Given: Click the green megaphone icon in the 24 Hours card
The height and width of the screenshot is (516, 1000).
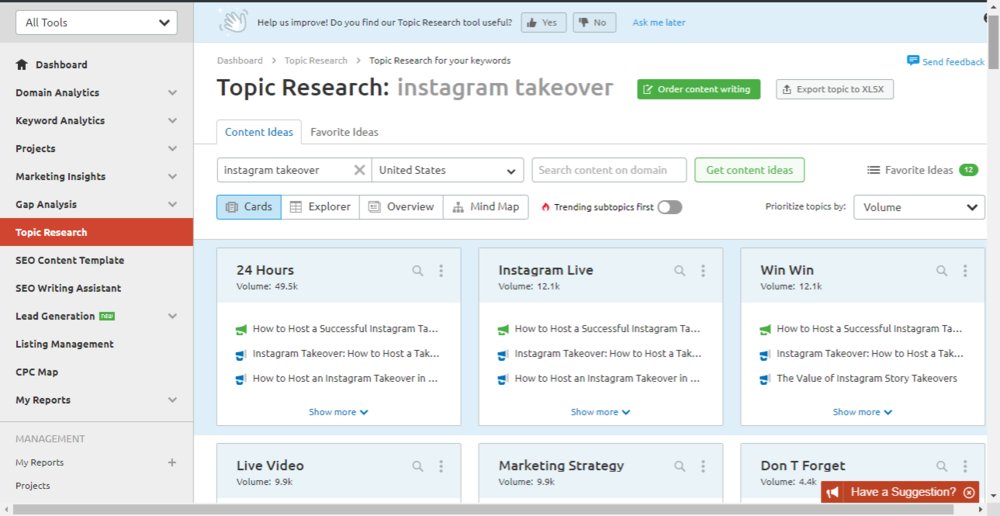Looking at the screenshot, I should pos(240,330).
